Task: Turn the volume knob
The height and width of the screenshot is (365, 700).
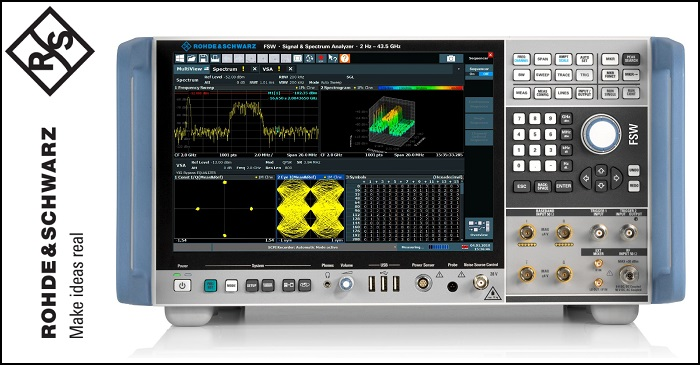Action: click(346, 284)
